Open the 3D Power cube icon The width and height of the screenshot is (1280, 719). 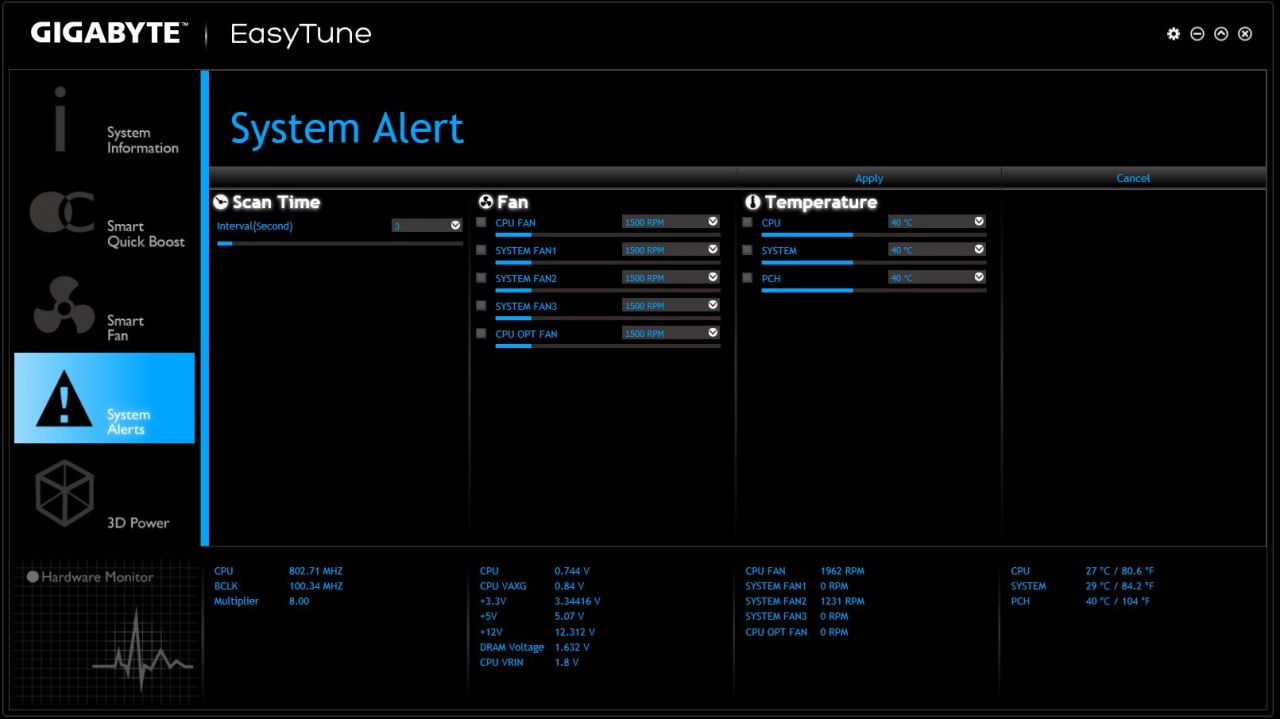pyautogui.click(x=64, y=493)
